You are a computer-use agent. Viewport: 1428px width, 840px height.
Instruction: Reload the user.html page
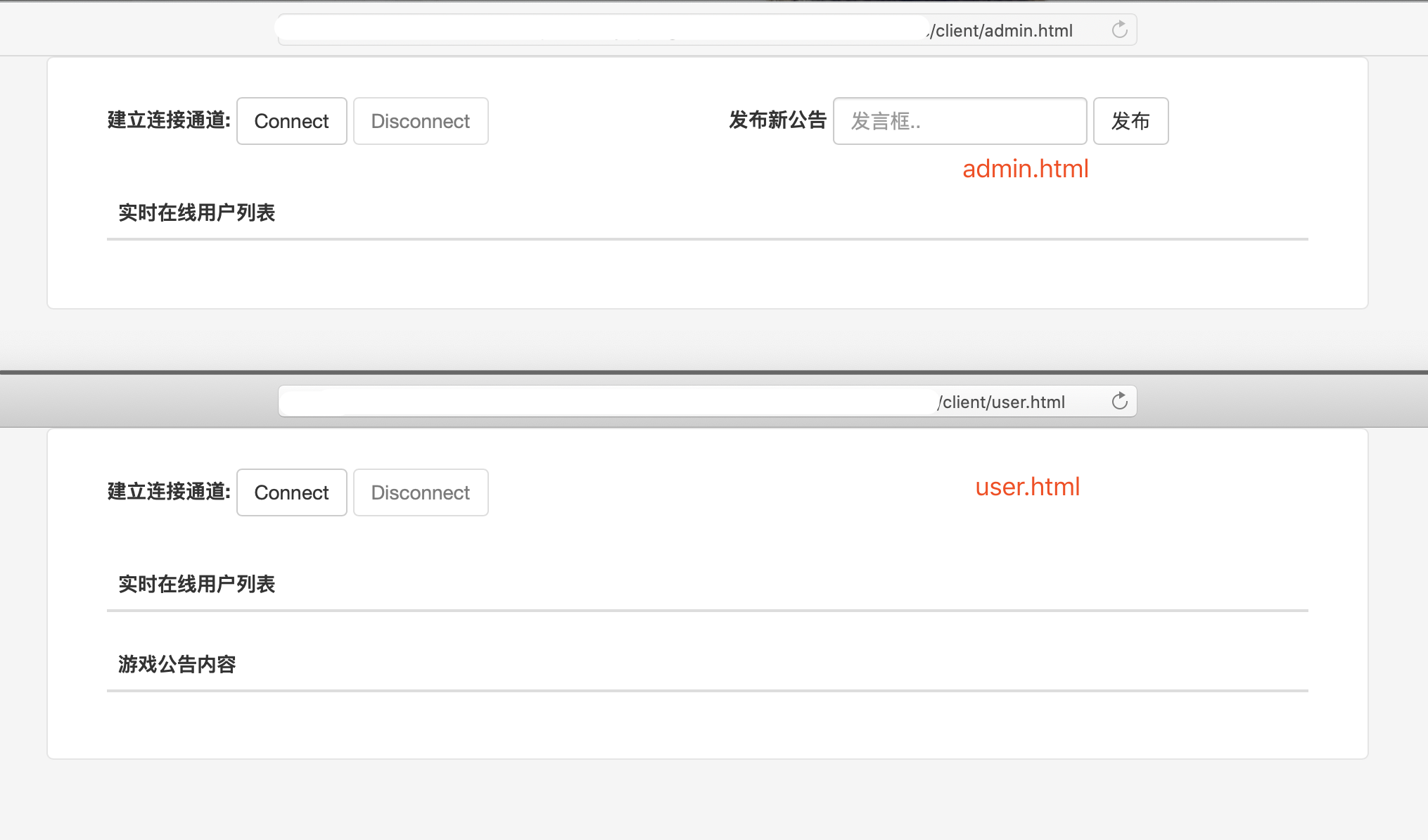click(x=1119, y=401)
